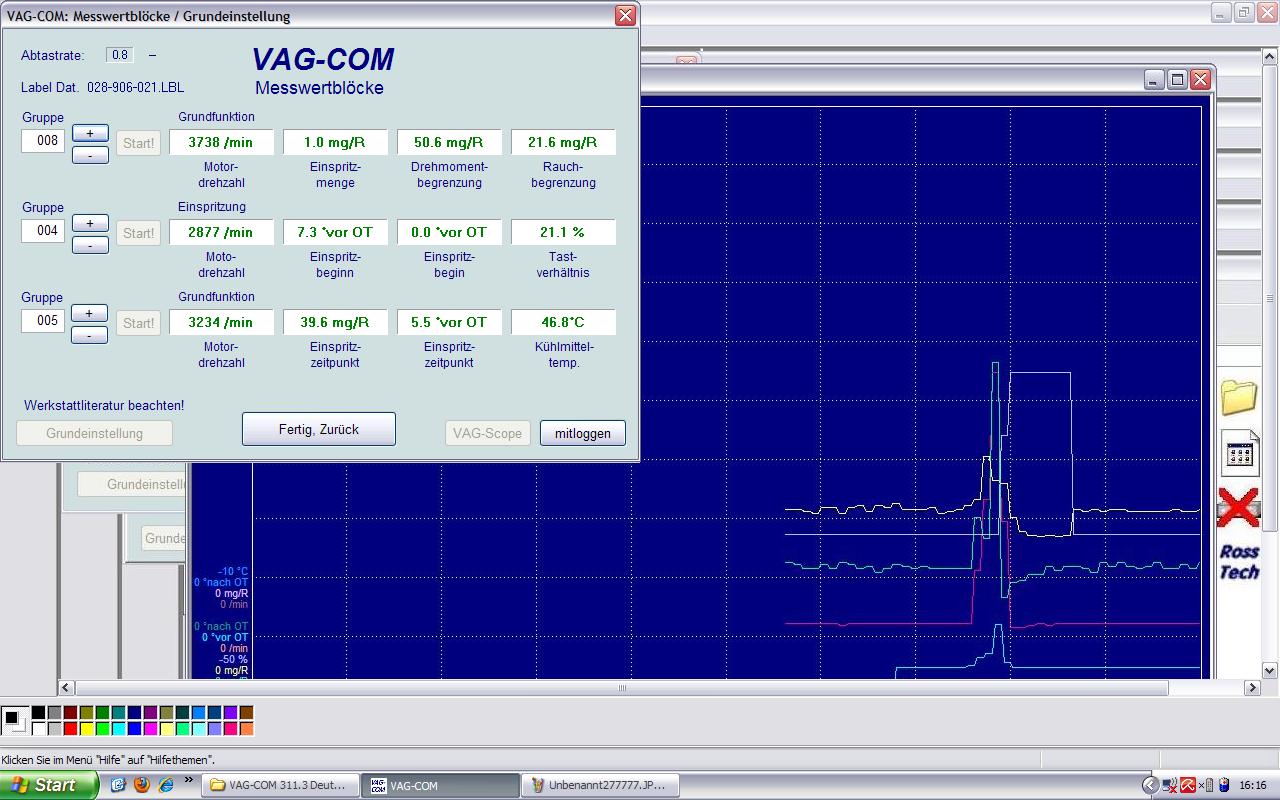Open the calendar document icon on the right
This screenshot has height=800, width=1280.
pos(1240,454)
